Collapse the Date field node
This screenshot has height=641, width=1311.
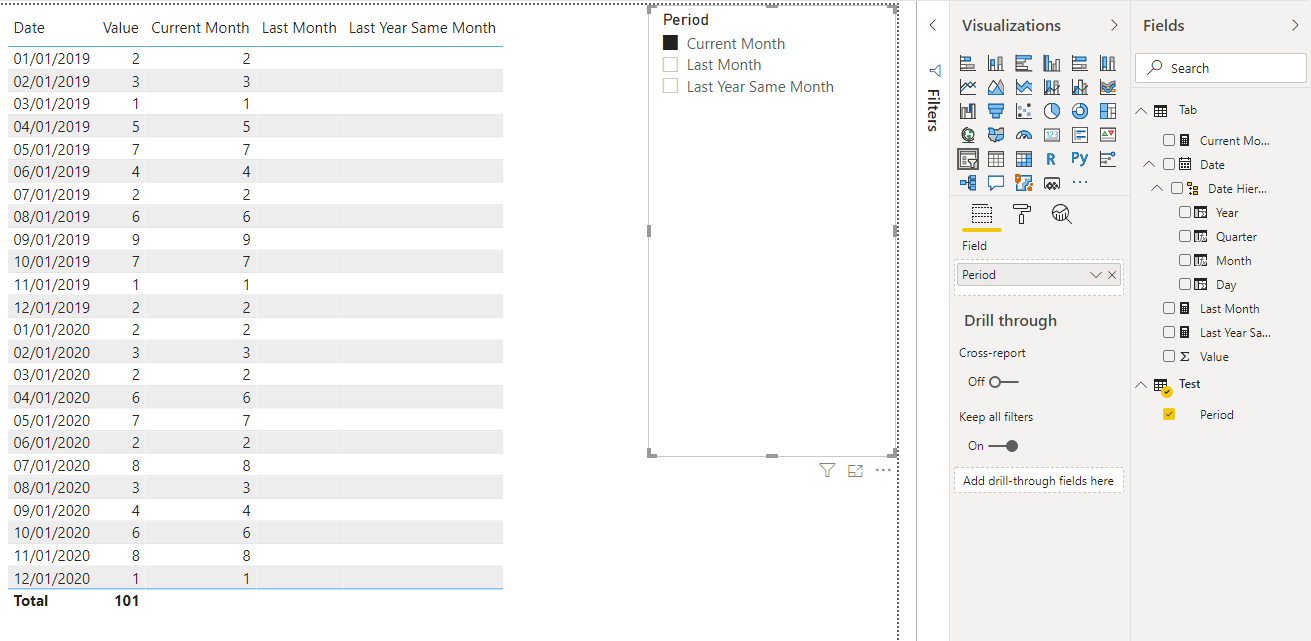pyautogui.click(x=1149, y=164)
